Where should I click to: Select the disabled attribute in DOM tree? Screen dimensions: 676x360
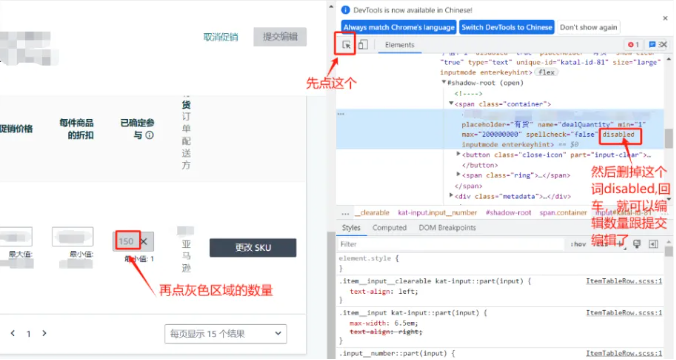(618, 135)
